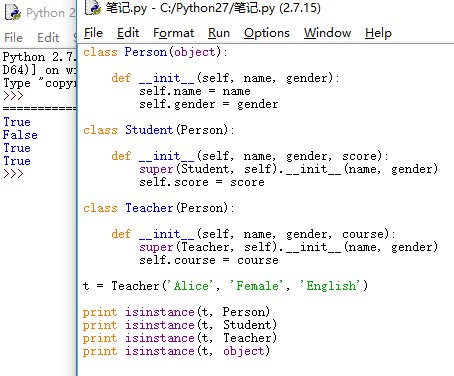Click Edit menu in Python Shell window

pyautogui.click(x=48, y=37)
